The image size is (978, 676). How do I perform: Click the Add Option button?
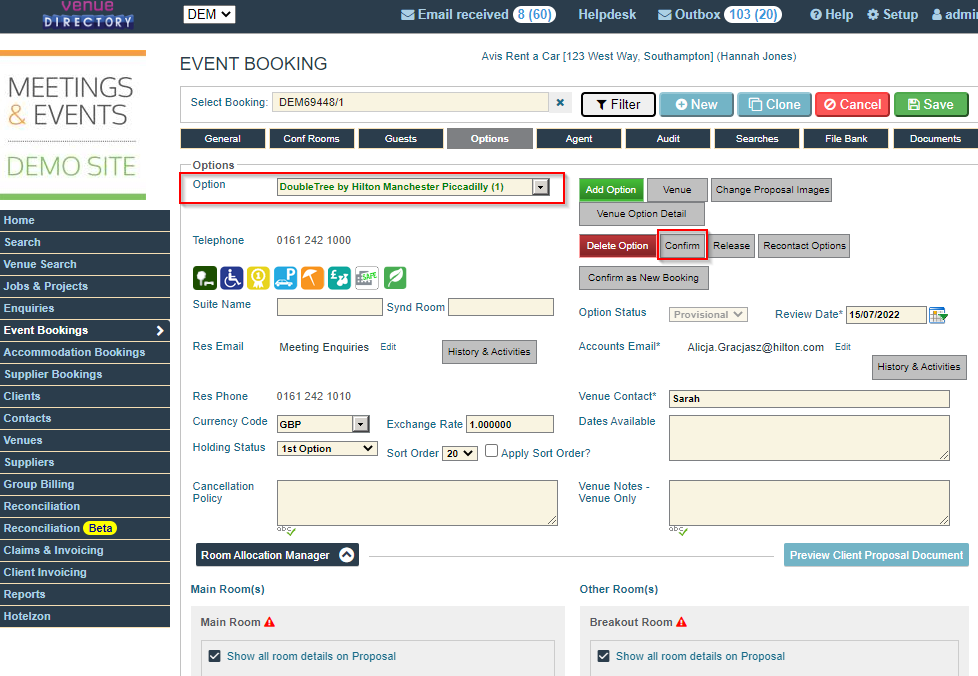pos(611,190)
